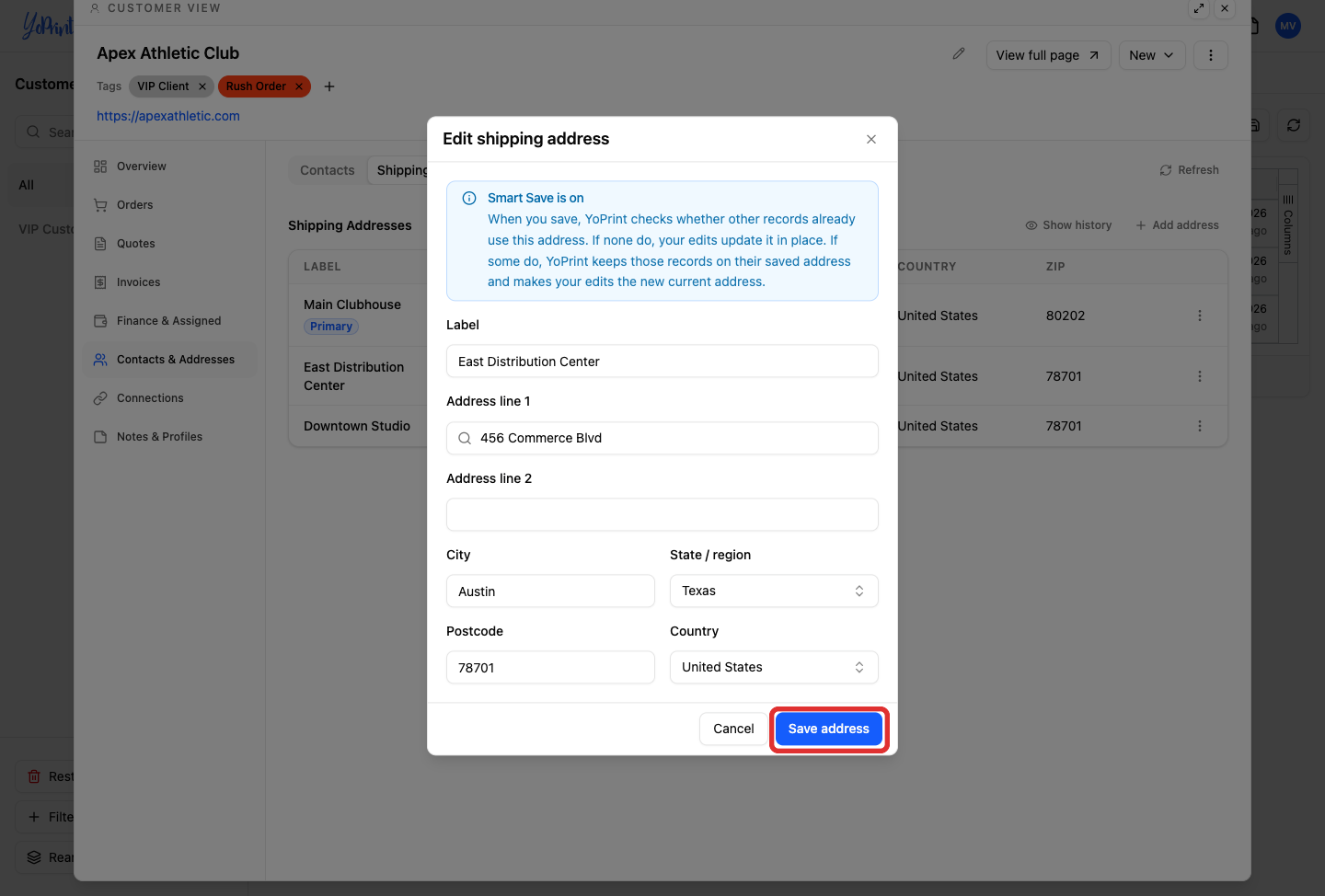The image size is (1325, 896).
Task: Open Connections in sidebar
Action: (x=170, y=398)
